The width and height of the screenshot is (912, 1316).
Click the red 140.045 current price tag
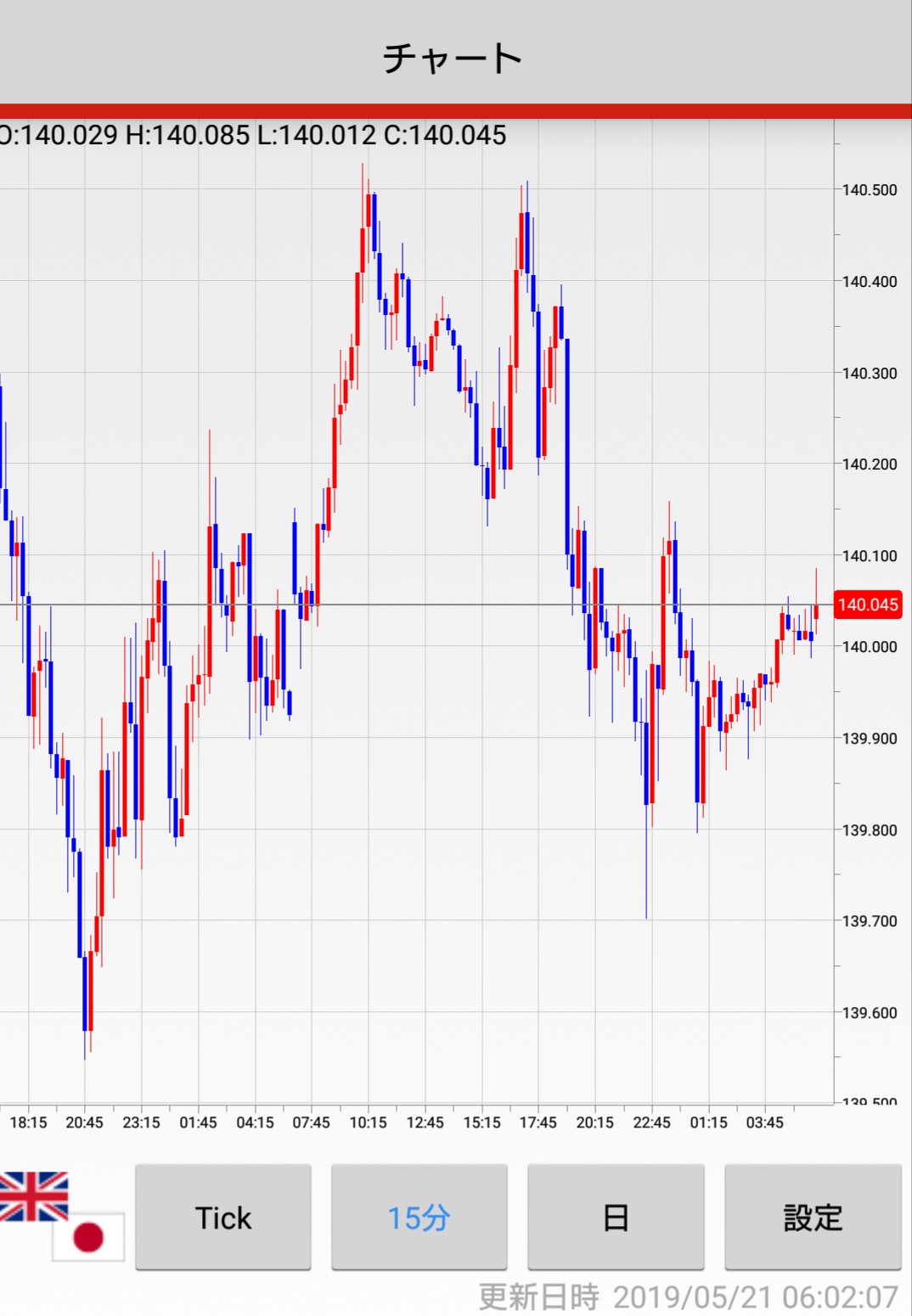(867, 605)
